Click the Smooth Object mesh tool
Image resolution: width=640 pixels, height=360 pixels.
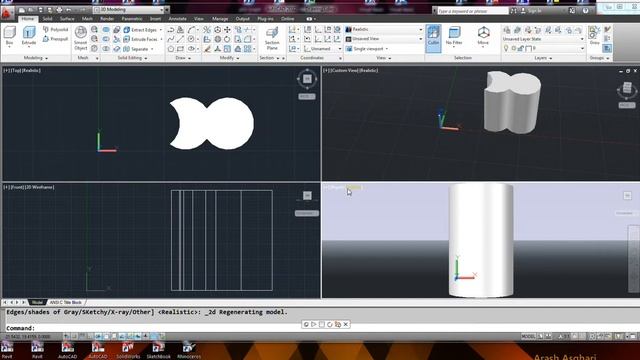pos(80,38)
